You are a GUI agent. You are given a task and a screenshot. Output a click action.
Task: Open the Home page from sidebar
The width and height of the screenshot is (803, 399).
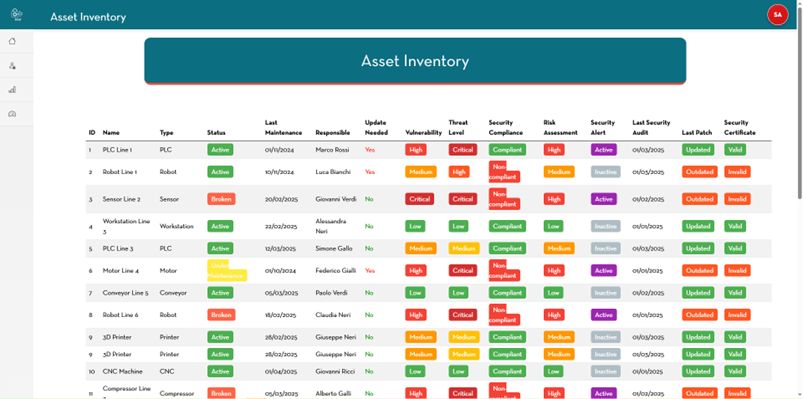coord(12,41)
